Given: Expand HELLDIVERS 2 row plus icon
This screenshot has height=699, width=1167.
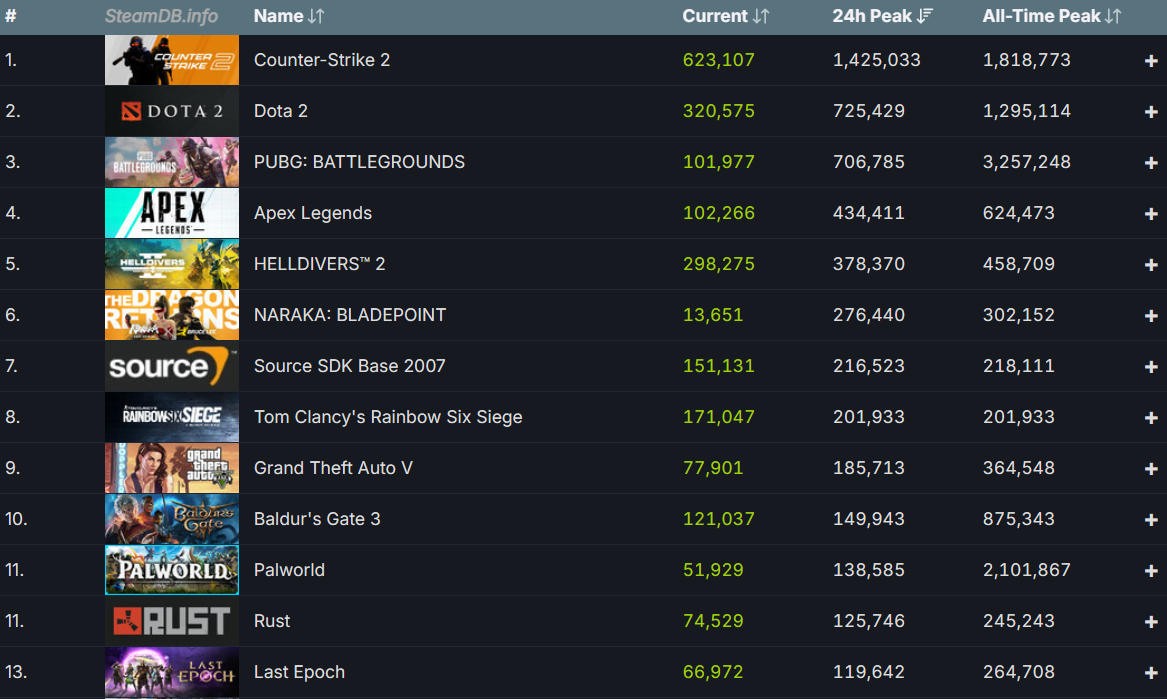Looking at the screenshot, I should pyautogui.click(x=1151, y=265).
